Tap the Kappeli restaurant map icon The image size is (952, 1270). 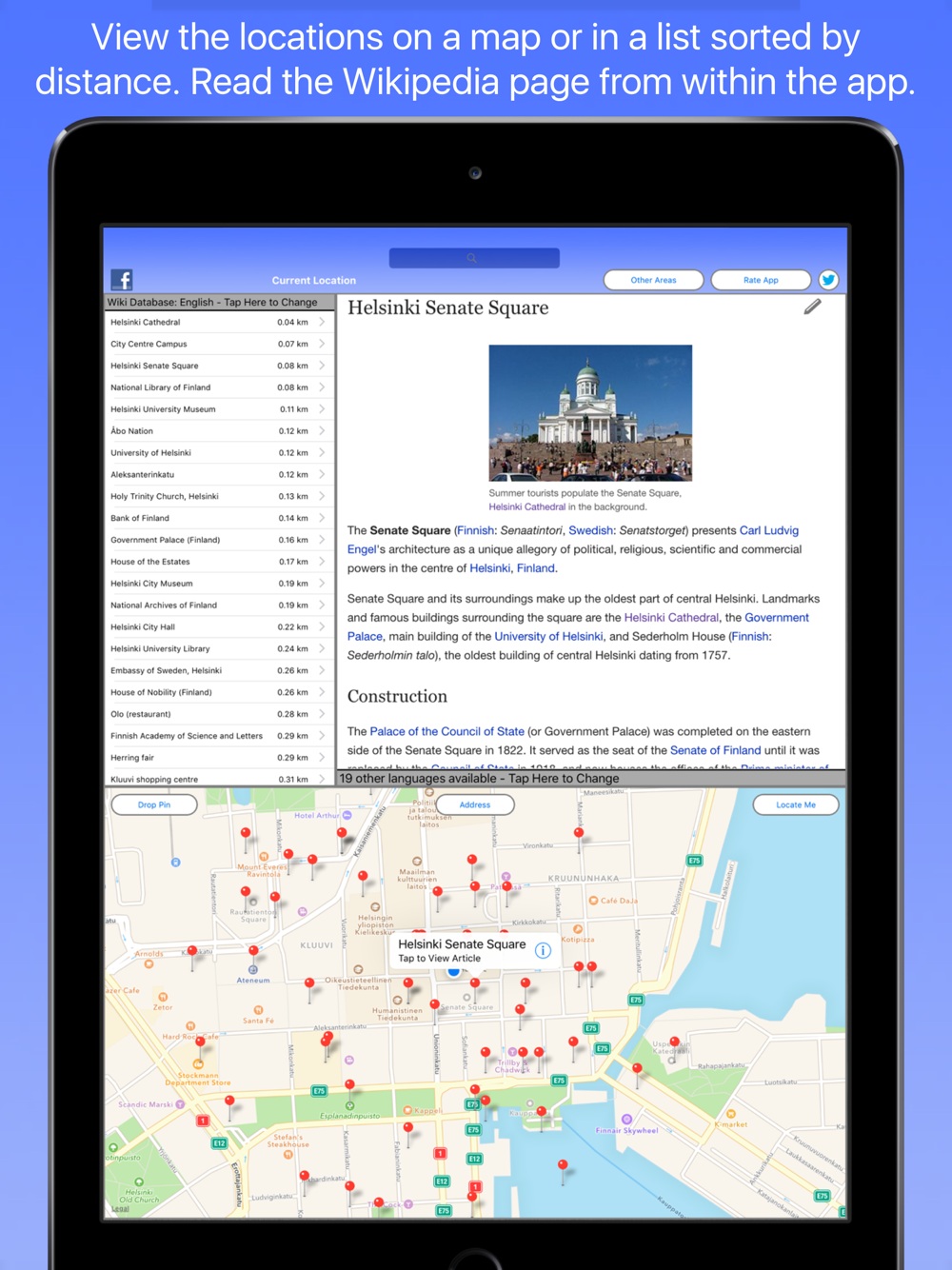407,1110
